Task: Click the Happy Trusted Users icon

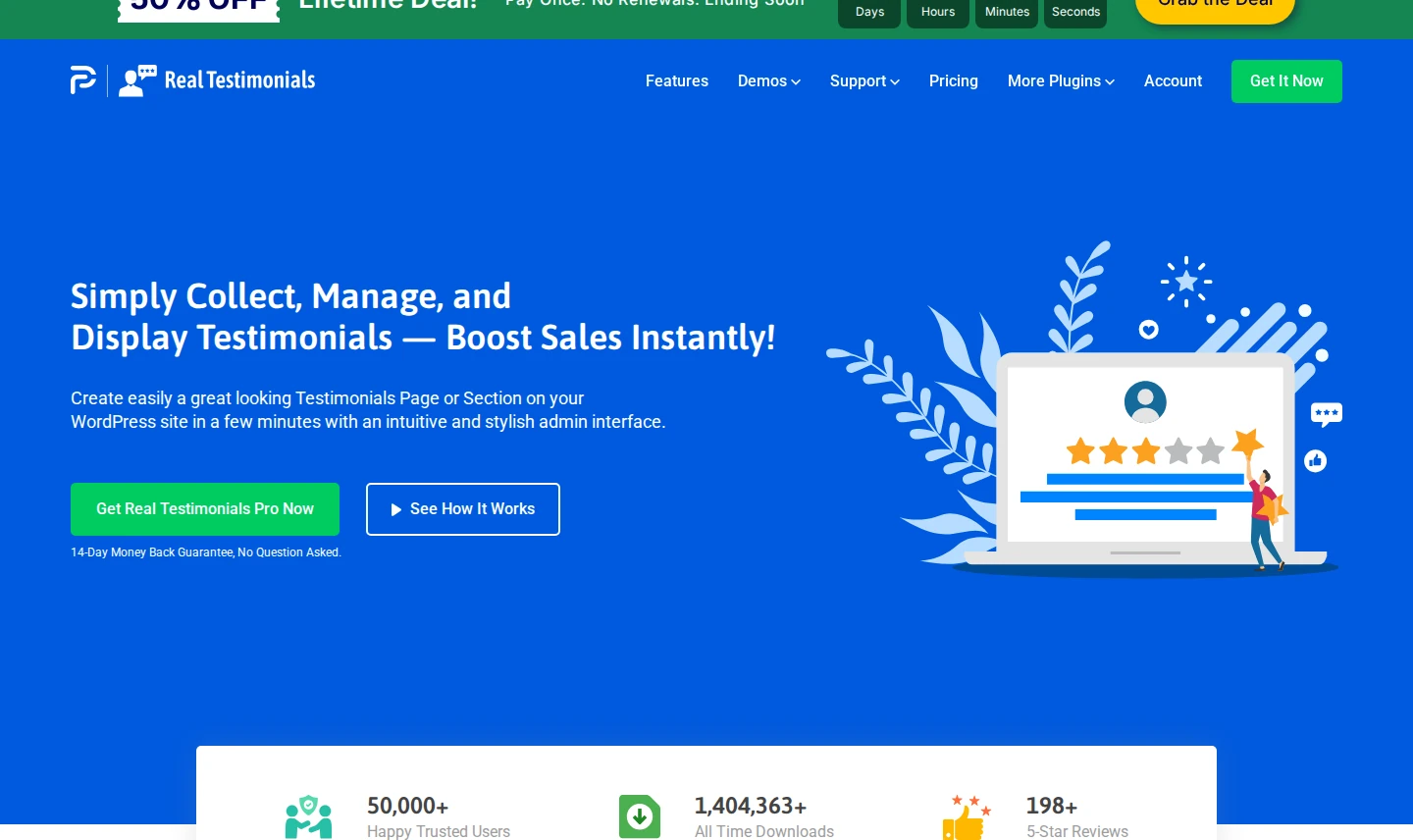Action: click(309, 816)
